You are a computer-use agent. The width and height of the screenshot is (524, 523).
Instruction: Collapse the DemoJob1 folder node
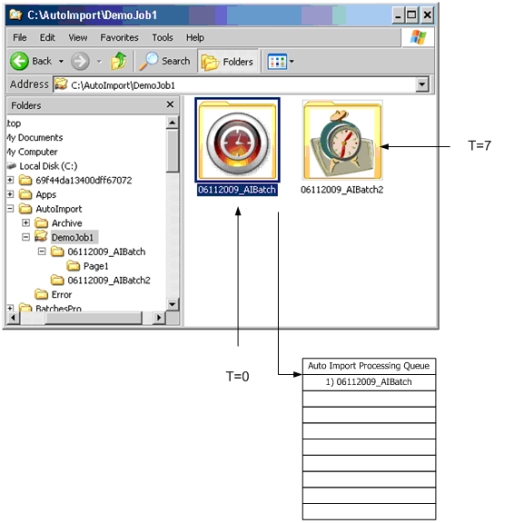[x=26, y=237]
